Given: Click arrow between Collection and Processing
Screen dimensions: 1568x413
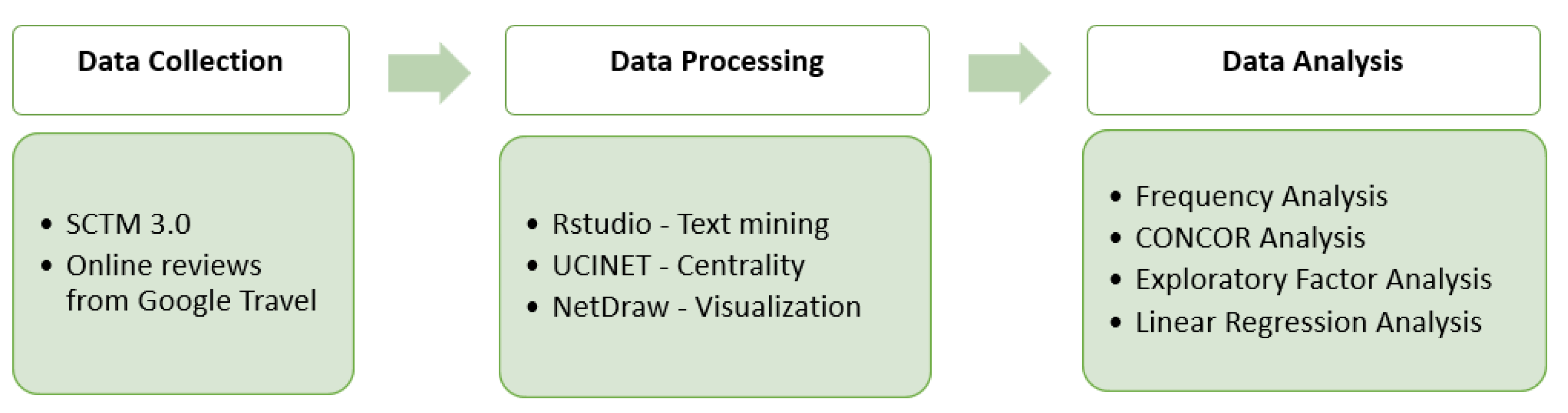Looking at the screenshot, I should click(x=429, y=73).
